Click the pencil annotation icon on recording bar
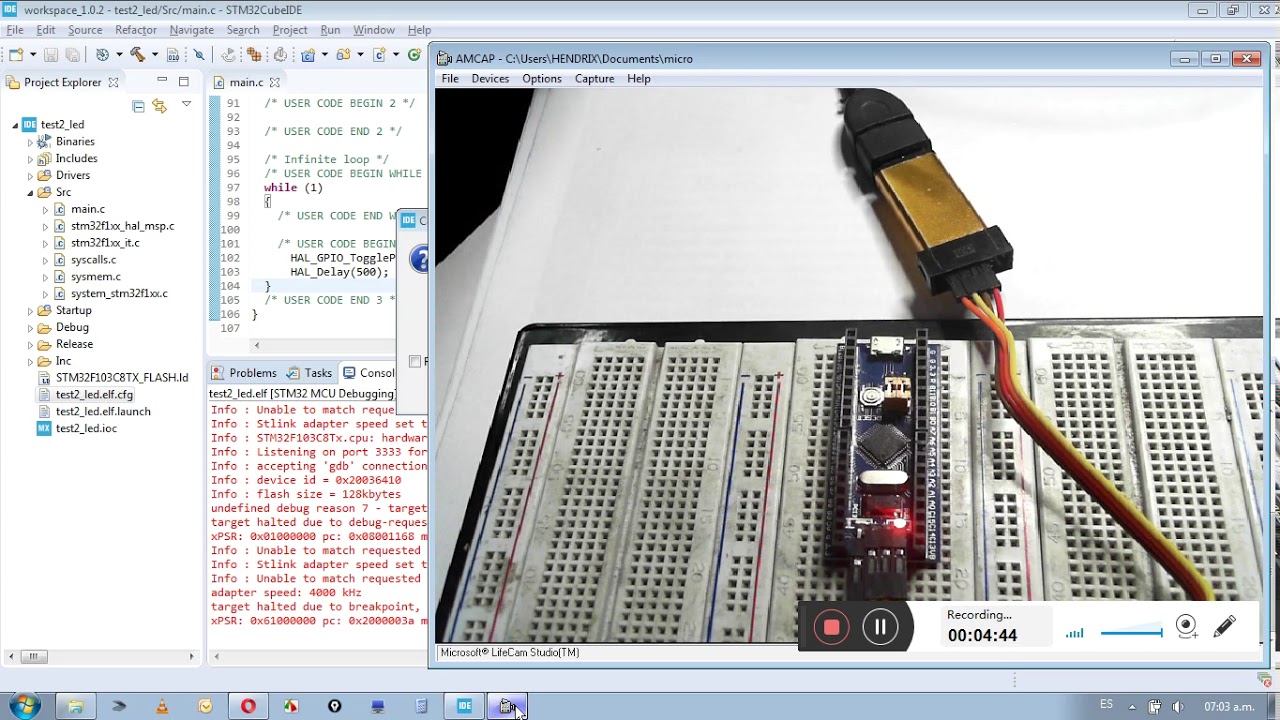 tap(1224, 627)
